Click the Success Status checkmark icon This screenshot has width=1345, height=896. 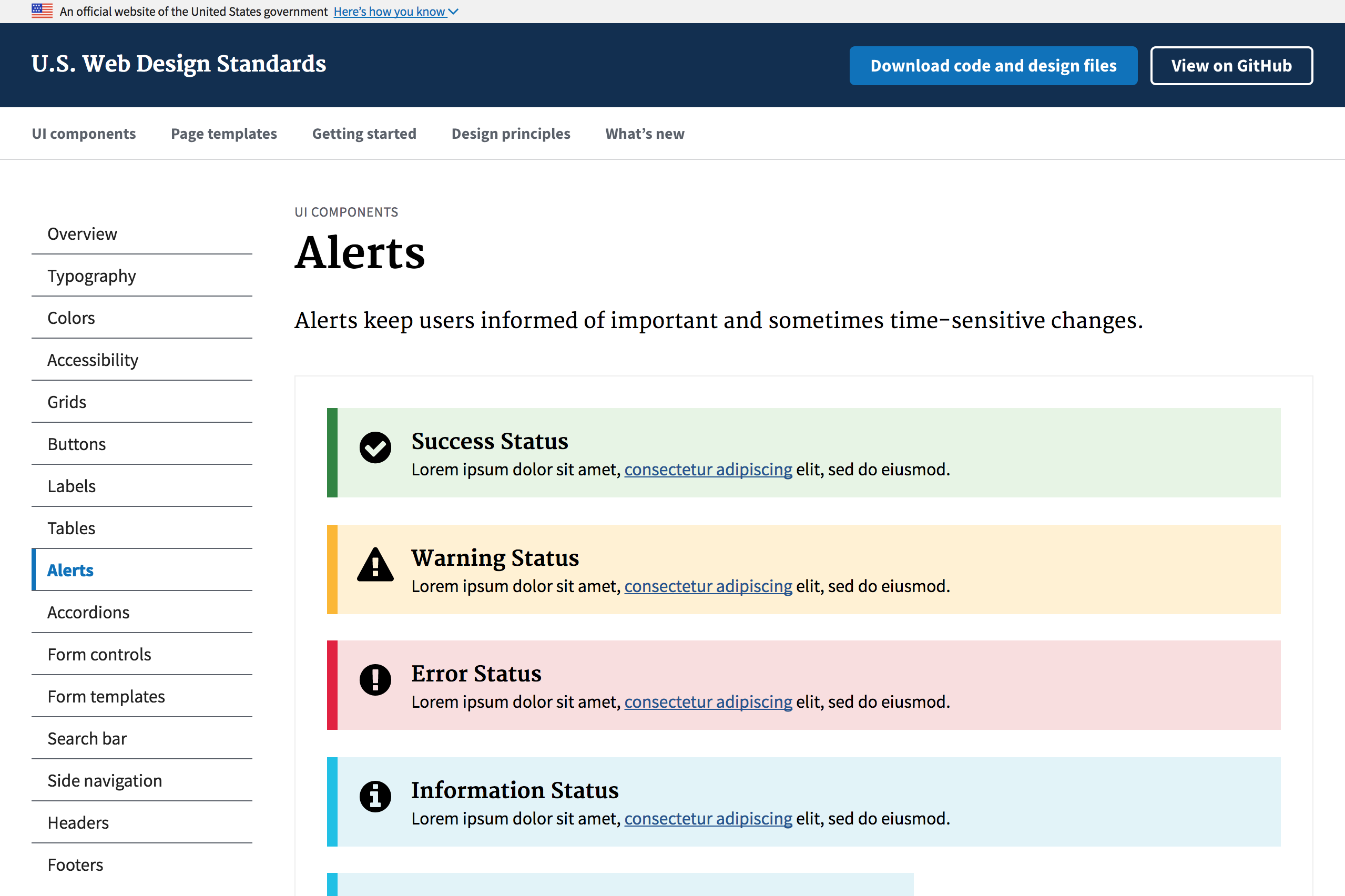375,447
